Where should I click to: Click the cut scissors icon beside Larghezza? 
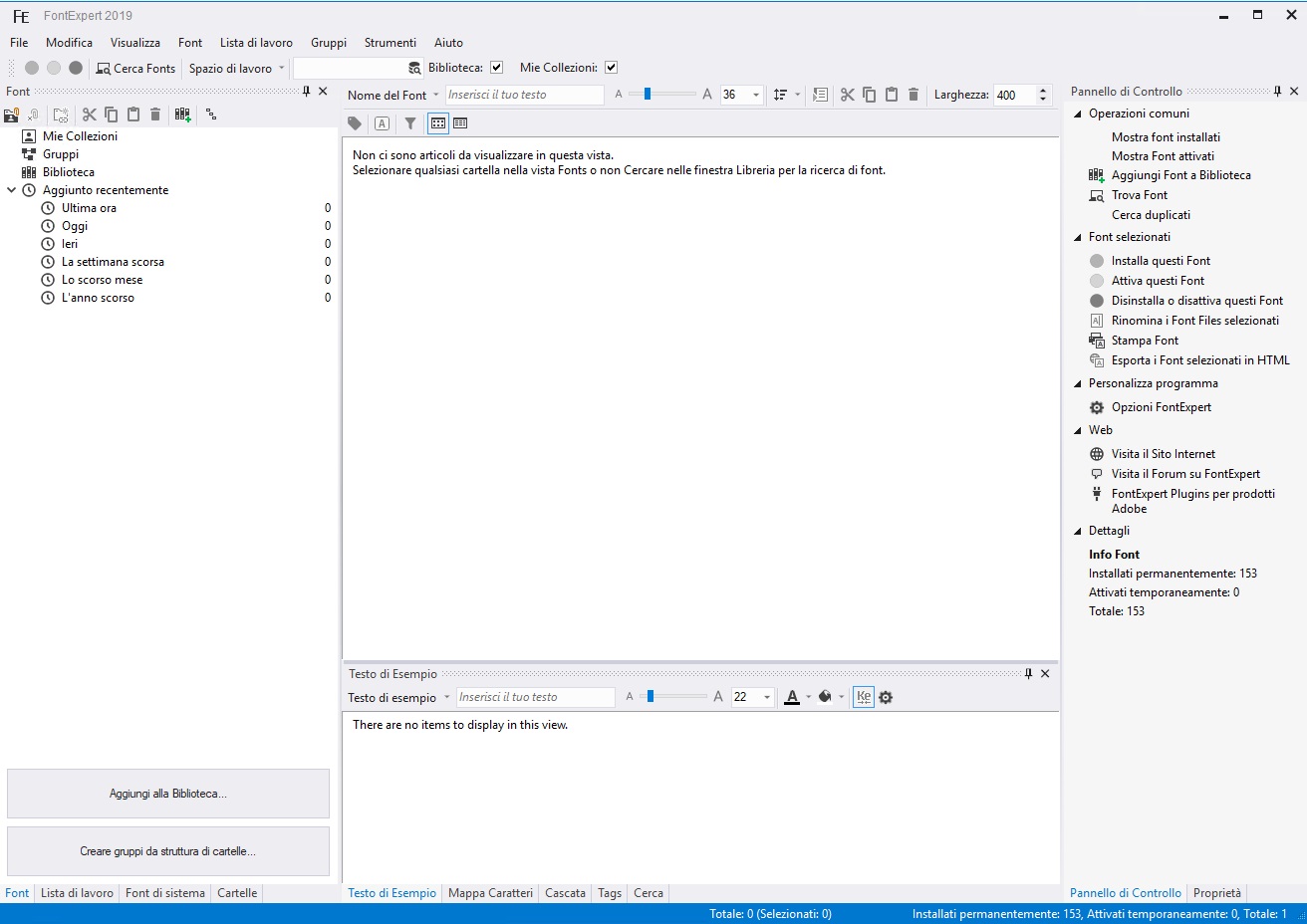point(848,95)
